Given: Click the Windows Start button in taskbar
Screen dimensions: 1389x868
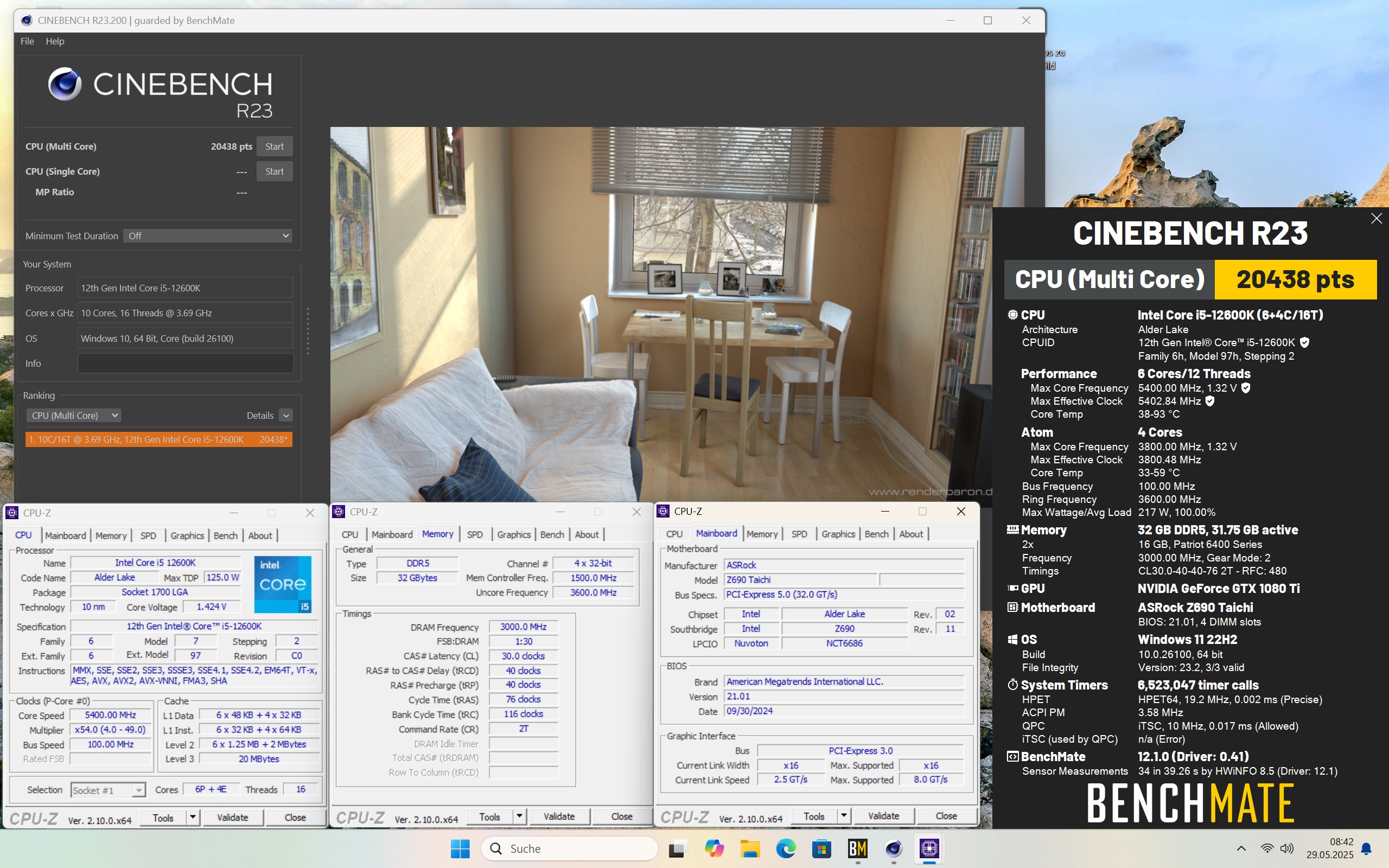Looking at the screenshot, I should (x=460, y=848).
